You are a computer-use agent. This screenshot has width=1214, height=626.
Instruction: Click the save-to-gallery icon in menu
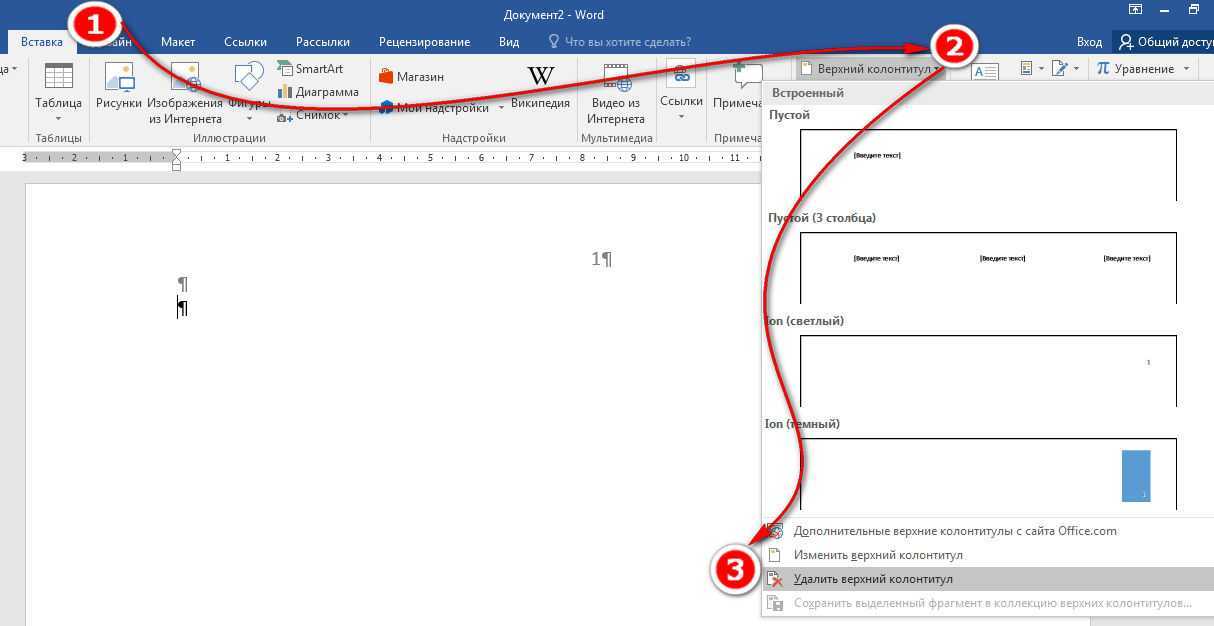(775, 603)
